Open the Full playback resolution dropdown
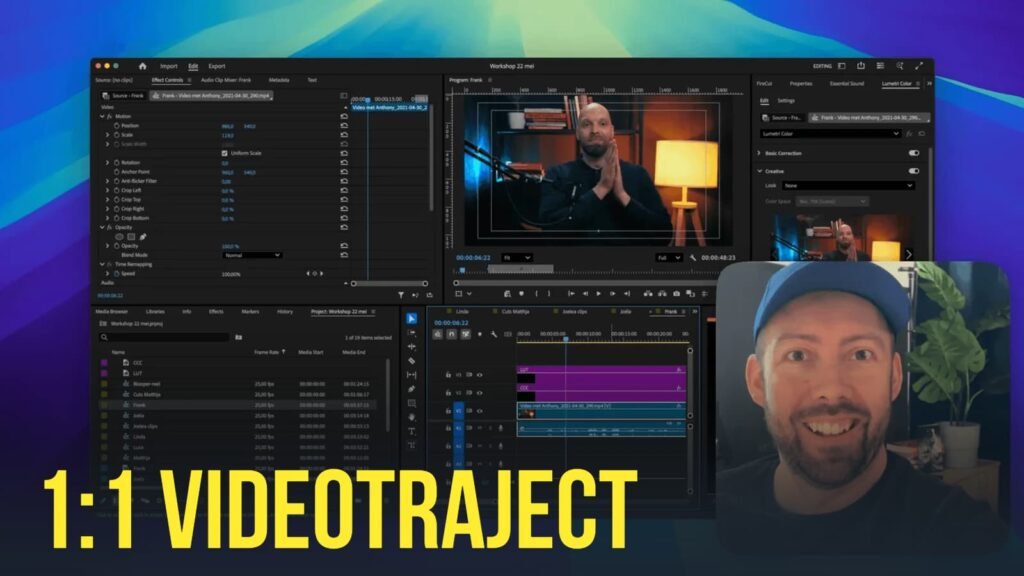Viewport: 1024px width, 576px height. tap(669, 258)
